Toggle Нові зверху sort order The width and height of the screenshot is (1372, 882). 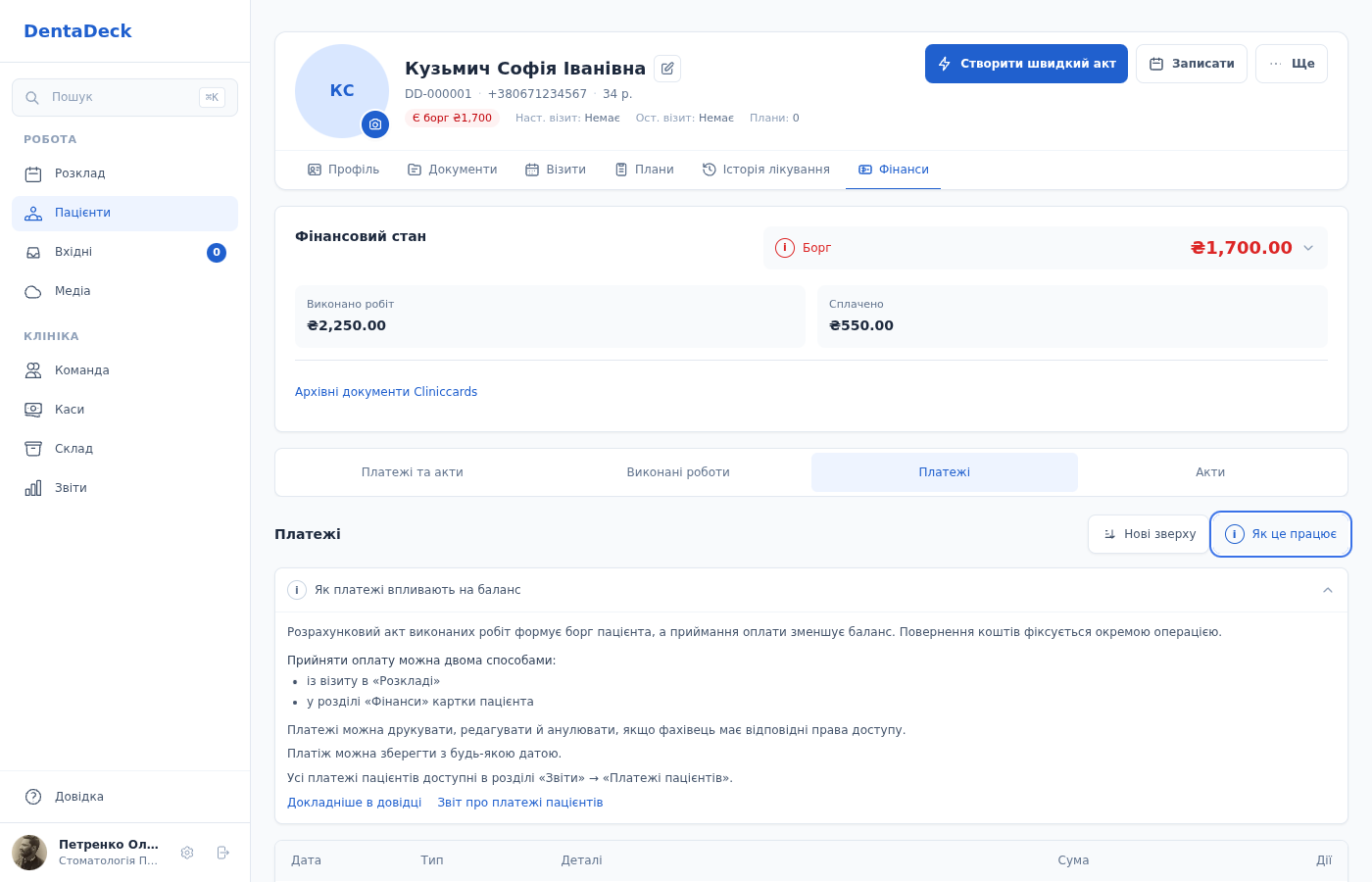tap(1149, 534)
